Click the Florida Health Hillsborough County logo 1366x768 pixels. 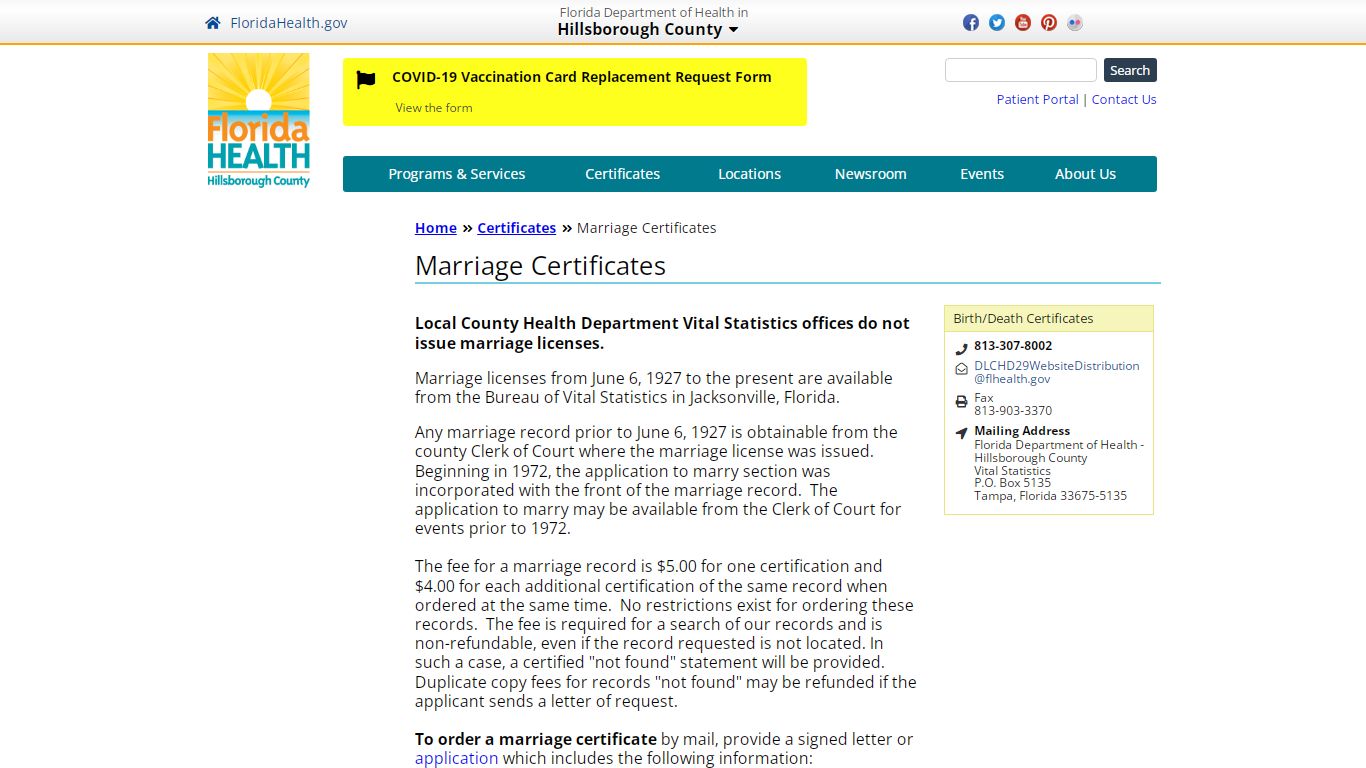click(x=259, y=120)
